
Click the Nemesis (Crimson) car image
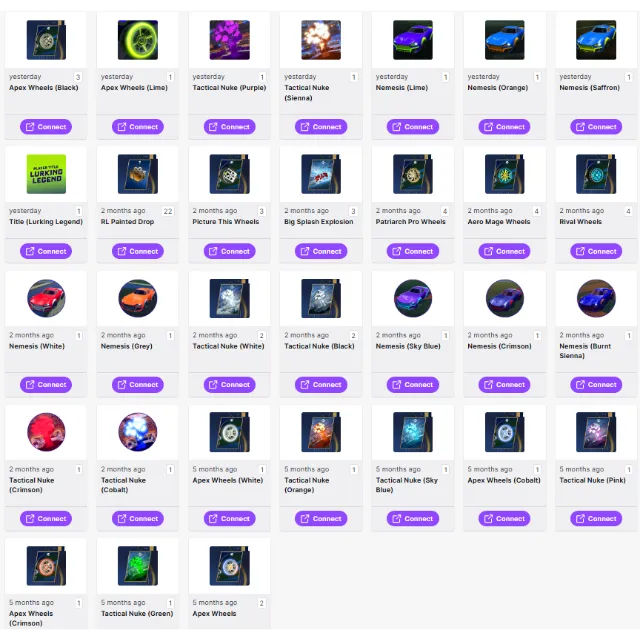[504, 298]
